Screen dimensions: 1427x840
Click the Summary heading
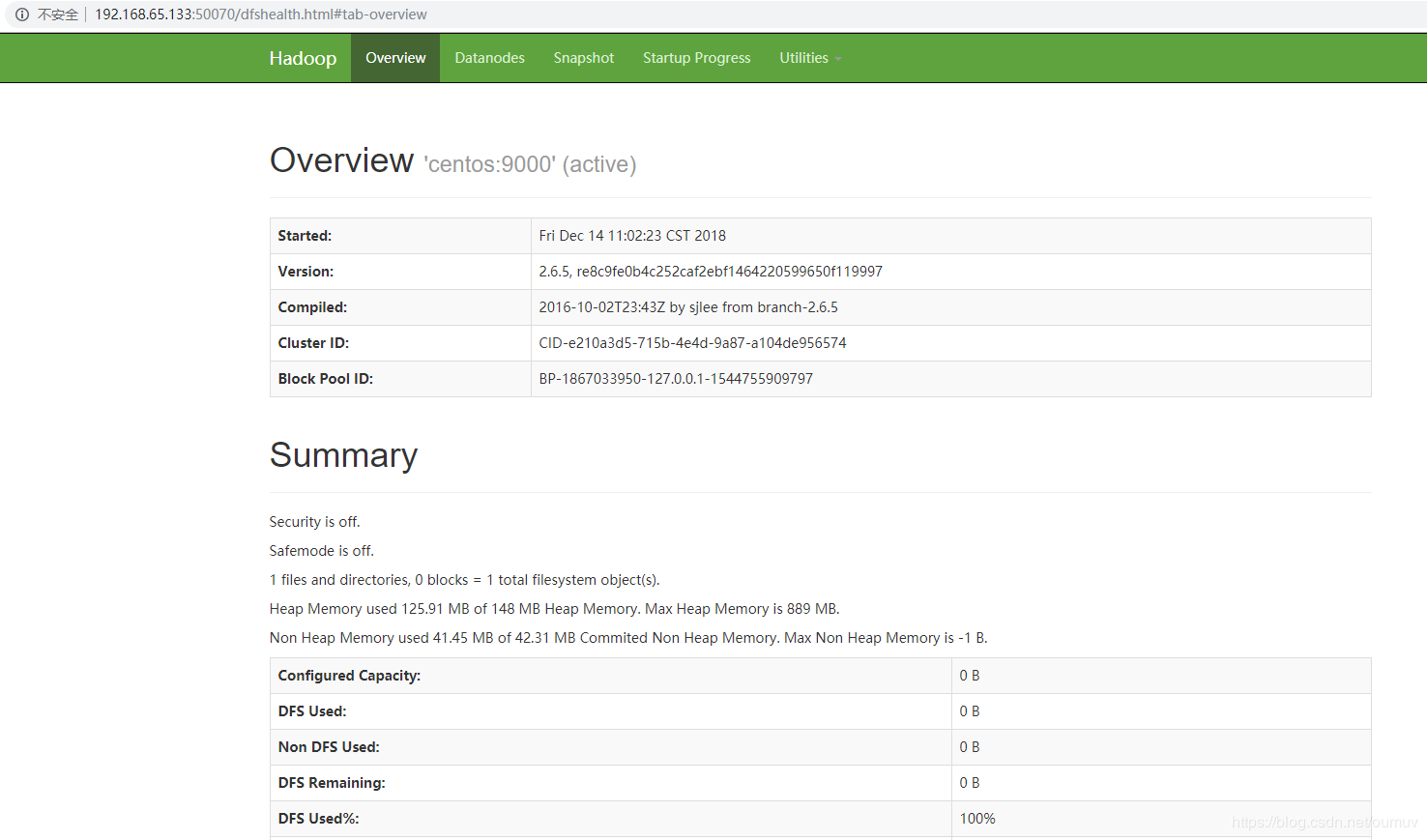click(343, 455)
